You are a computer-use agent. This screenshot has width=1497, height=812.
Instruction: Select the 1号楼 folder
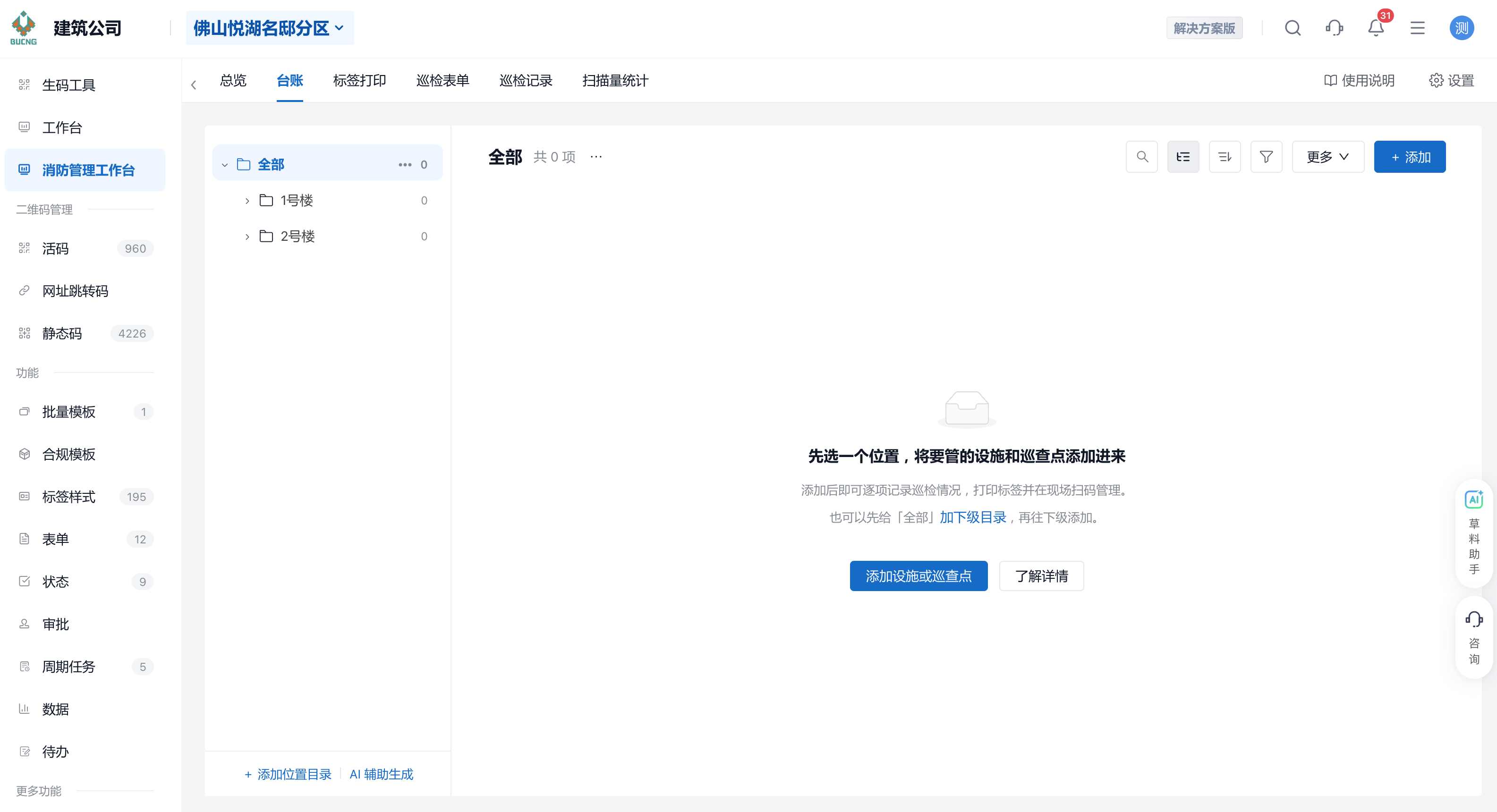coord(328,200)
